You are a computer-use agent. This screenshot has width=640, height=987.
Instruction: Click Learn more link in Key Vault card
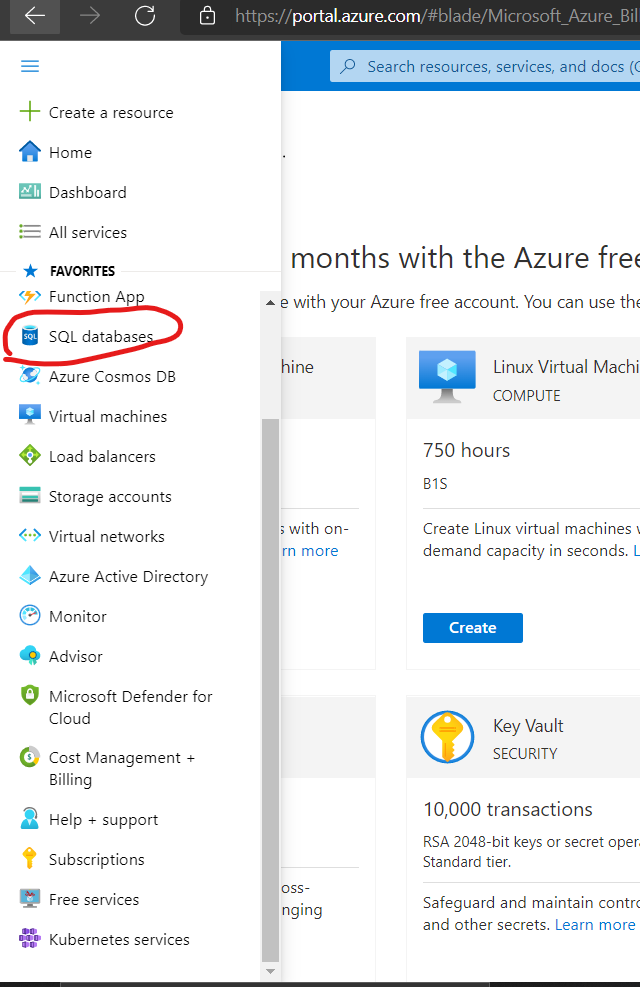coord(595,924)
